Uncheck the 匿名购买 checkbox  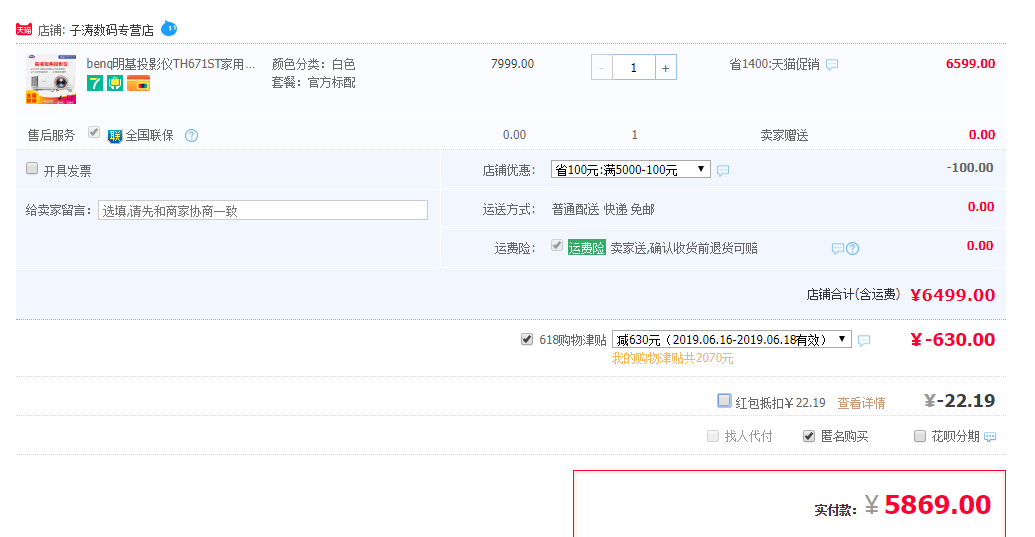[x=809, y=436]
